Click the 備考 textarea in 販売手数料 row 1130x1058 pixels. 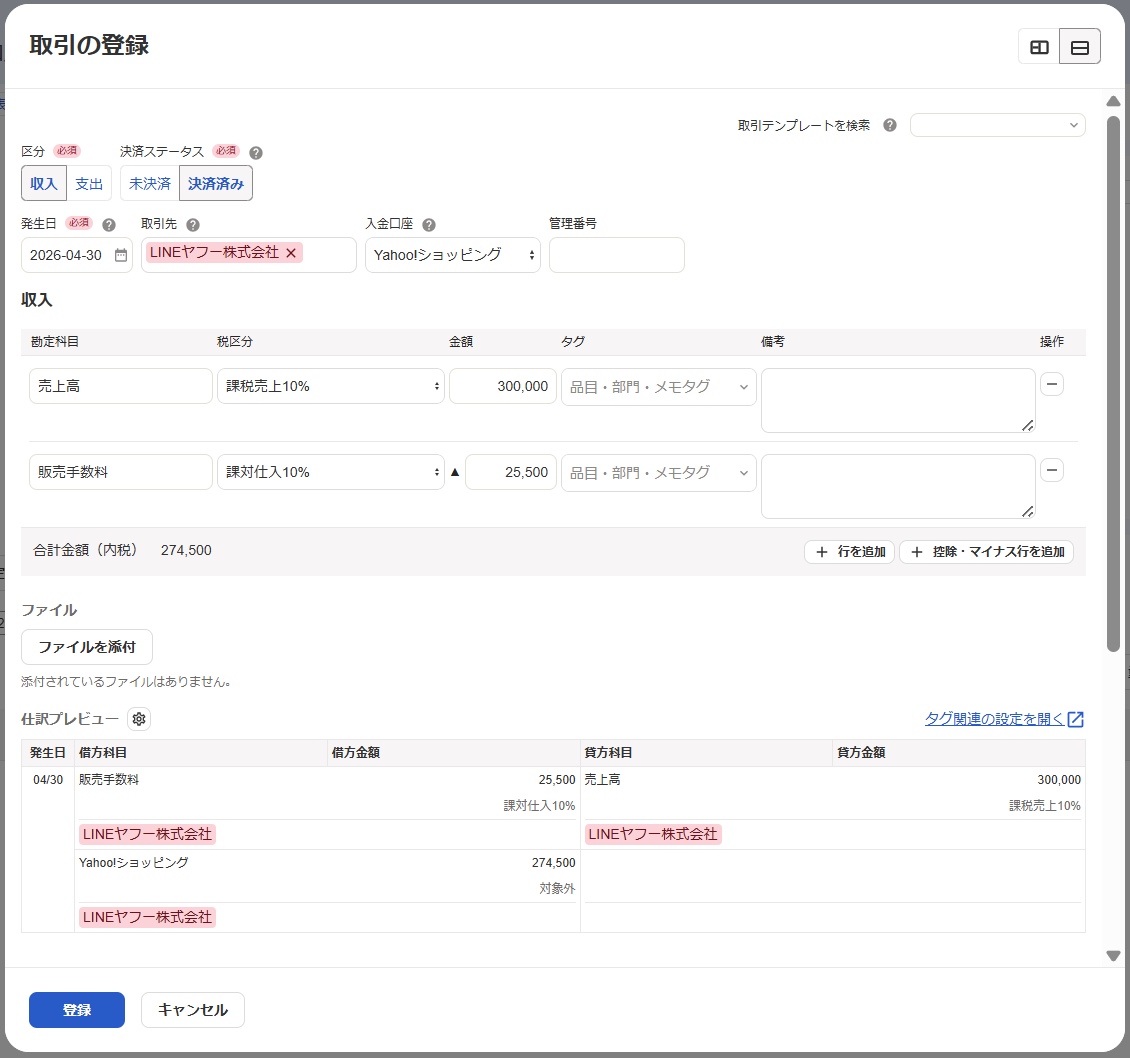tap(899, 486)
